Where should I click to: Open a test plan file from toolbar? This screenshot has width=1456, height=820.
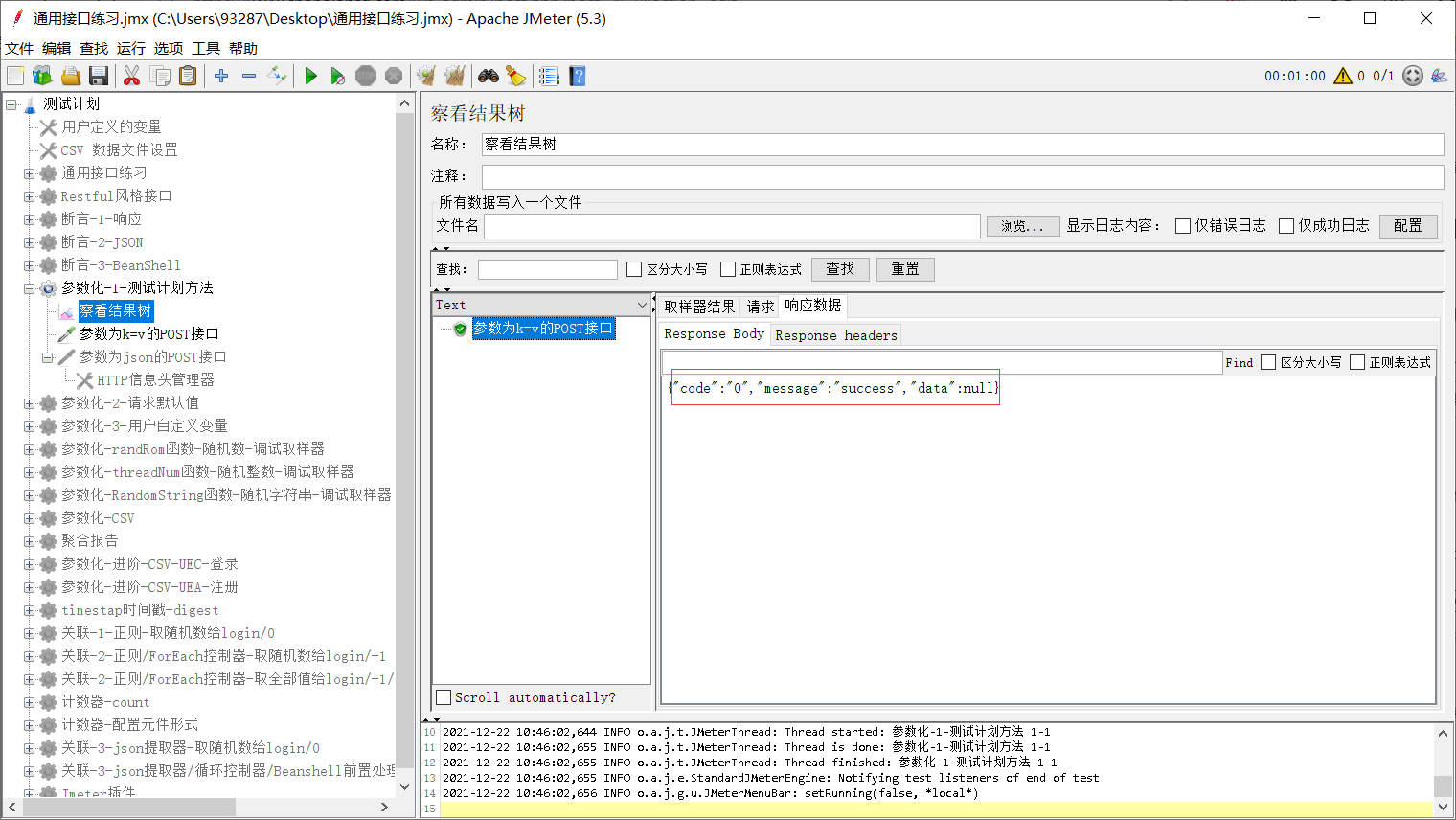pos(70,76)
